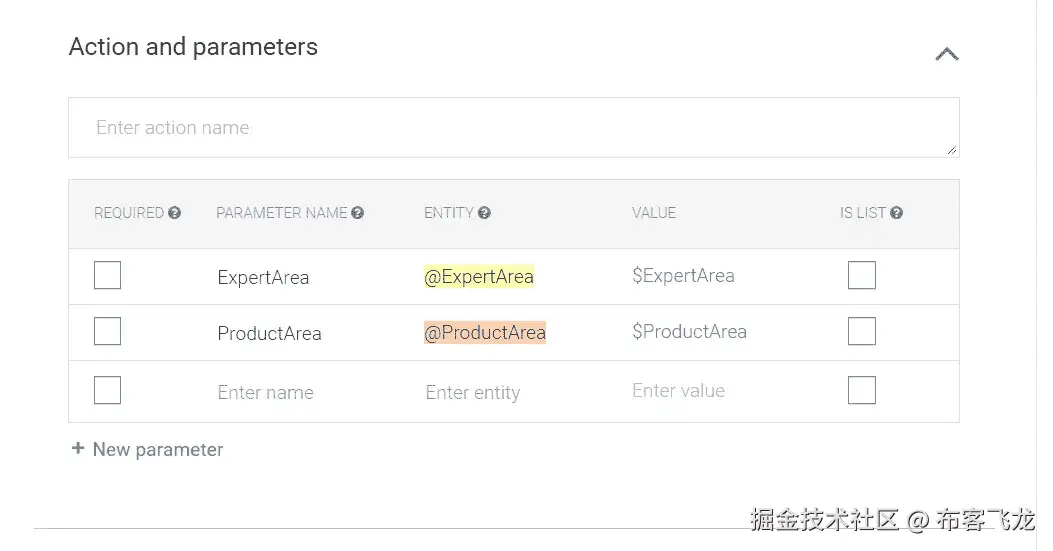Click the help icon beside PARAMETER NAME
The width and height of the screenshot is (1053, 551).
click(x=358, y=213)
